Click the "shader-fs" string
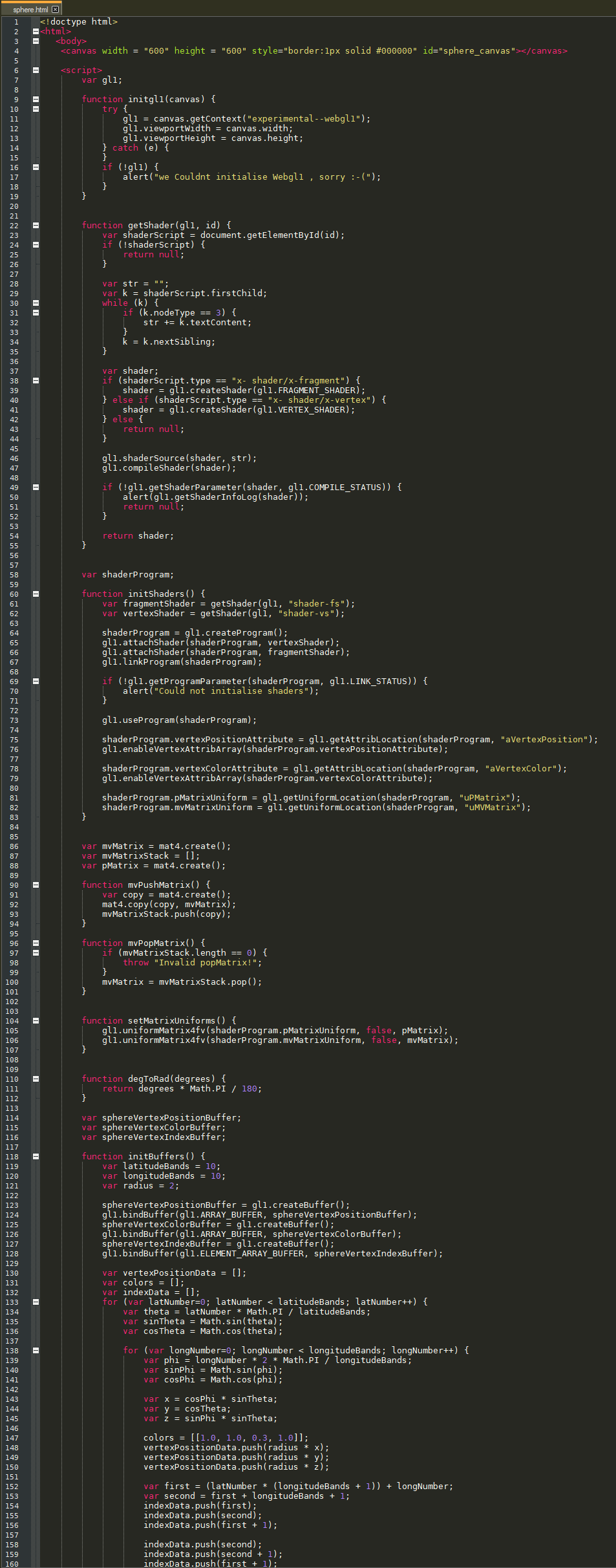This screenshot has width=616, height=1568. pyautogui.click(x=316, y=603)
